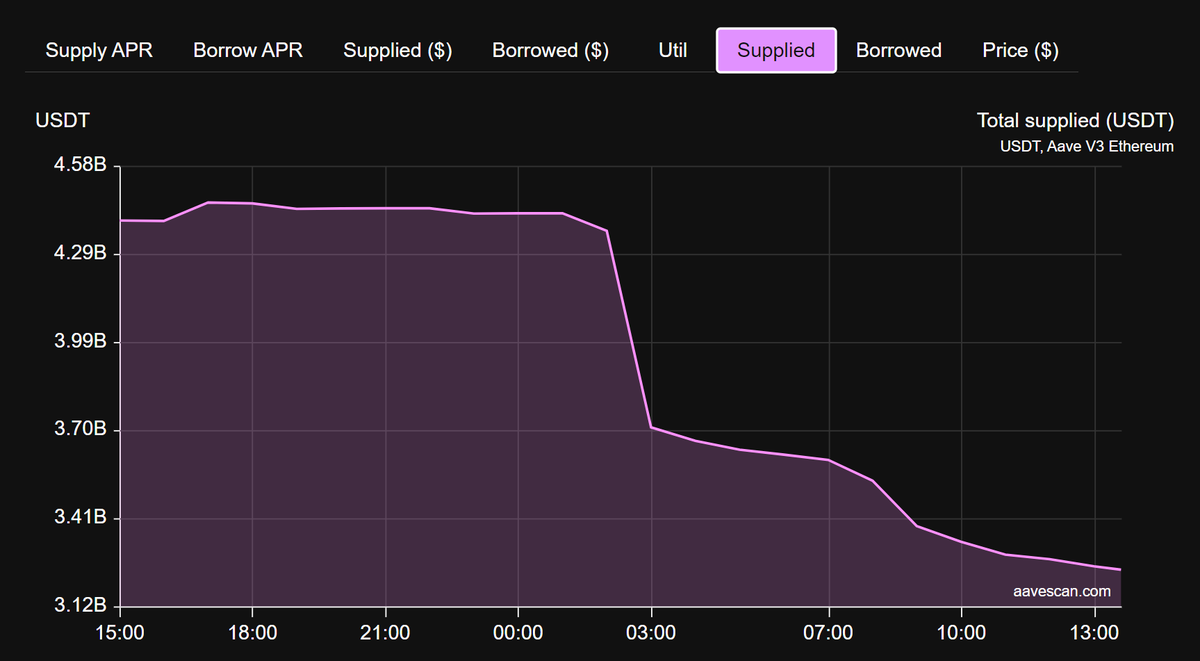Click the 03:00 time axis label
The height and width of the screenshot is (661, 1200).
tap(651, 632)
